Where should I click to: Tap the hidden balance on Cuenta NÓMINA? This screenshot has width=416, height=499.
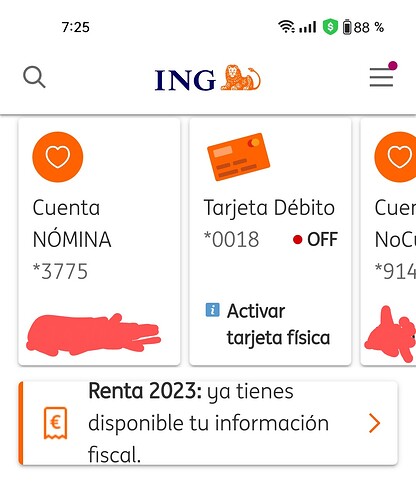tap(93, 335)
